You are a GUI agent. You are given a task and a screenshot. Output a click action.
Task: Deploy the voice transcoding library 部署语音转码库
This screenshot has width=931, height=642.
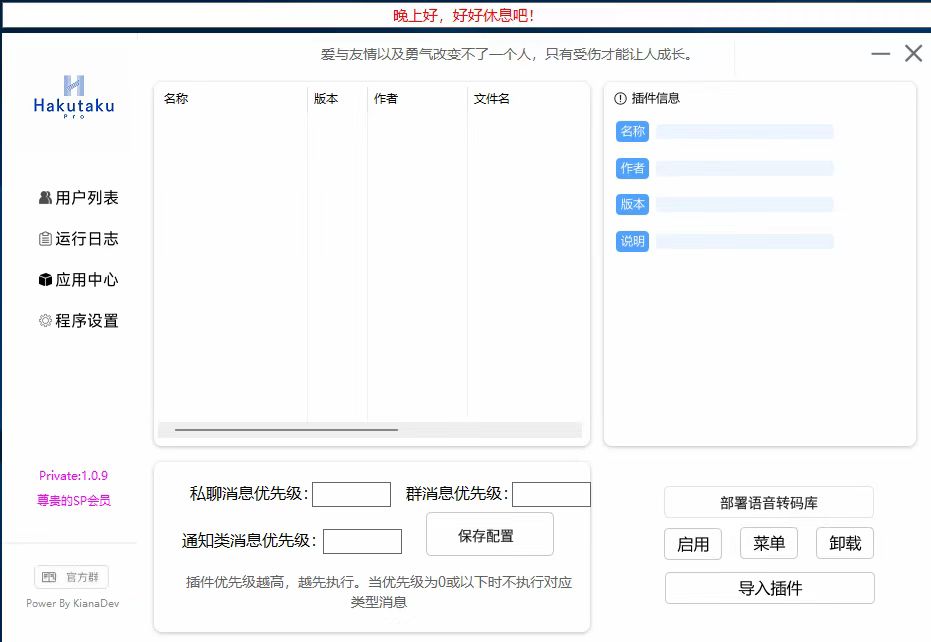pos(769,501)
